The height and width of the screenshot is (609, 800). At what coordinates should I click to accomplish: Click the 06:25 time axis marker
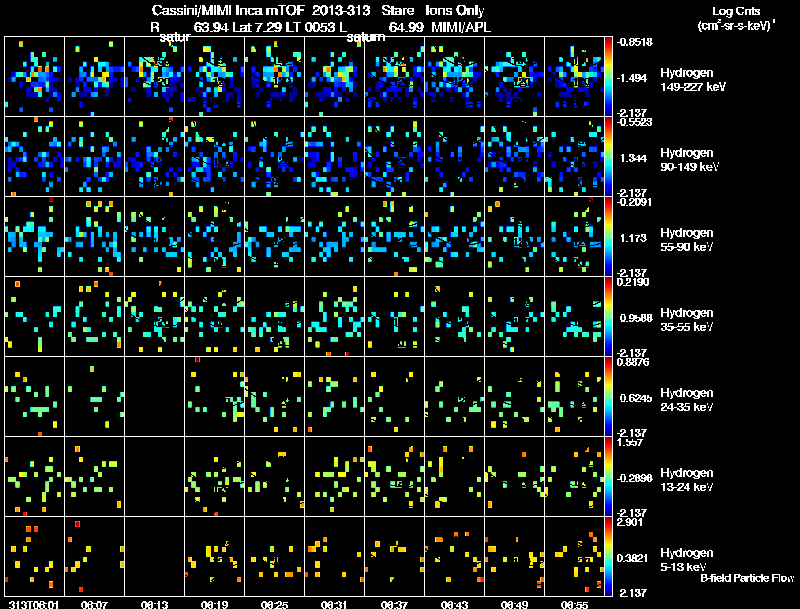pos(275,604)
